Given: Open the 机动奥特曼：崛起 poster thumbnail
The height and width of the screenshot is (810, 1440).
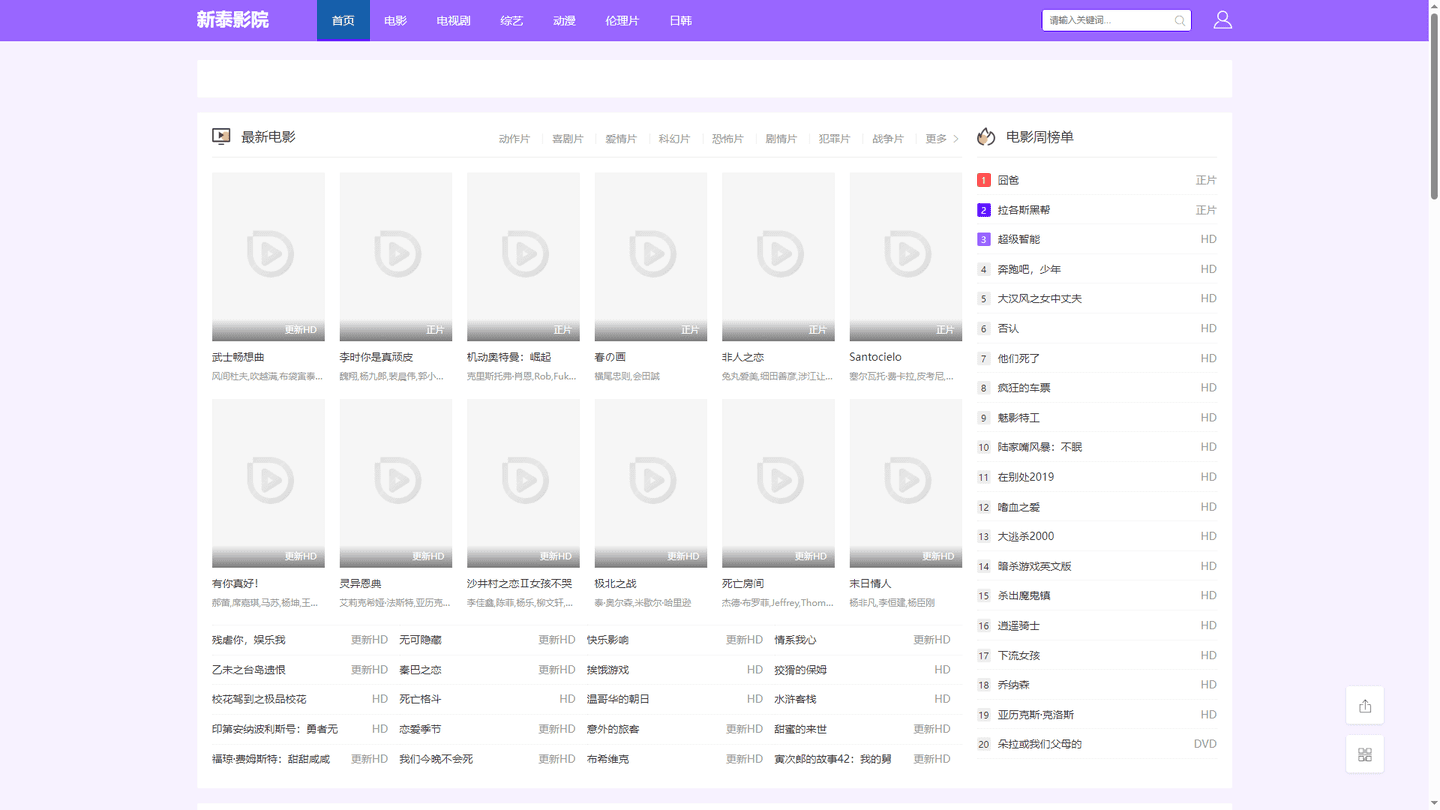Looking at the screenshot, I should point(523,257).
